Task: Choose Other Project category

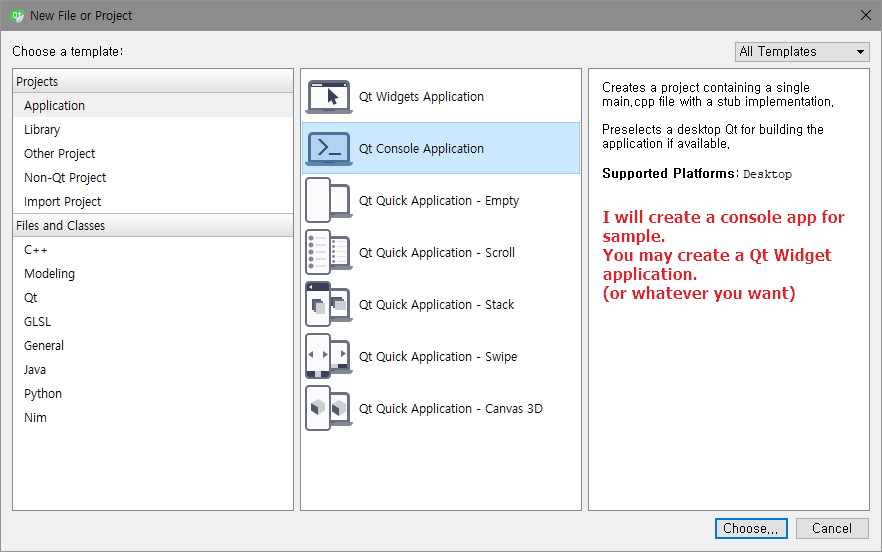Action: point(60,154)
